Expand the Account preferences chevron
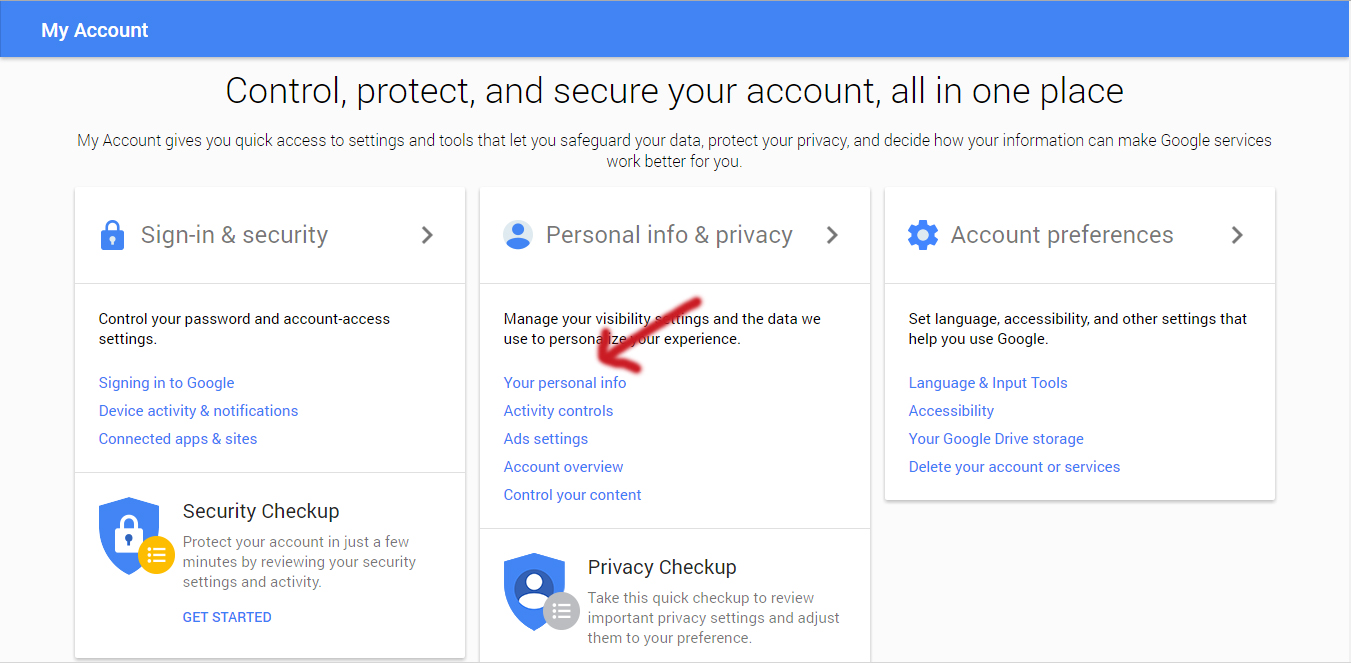 coord(1237,235)
